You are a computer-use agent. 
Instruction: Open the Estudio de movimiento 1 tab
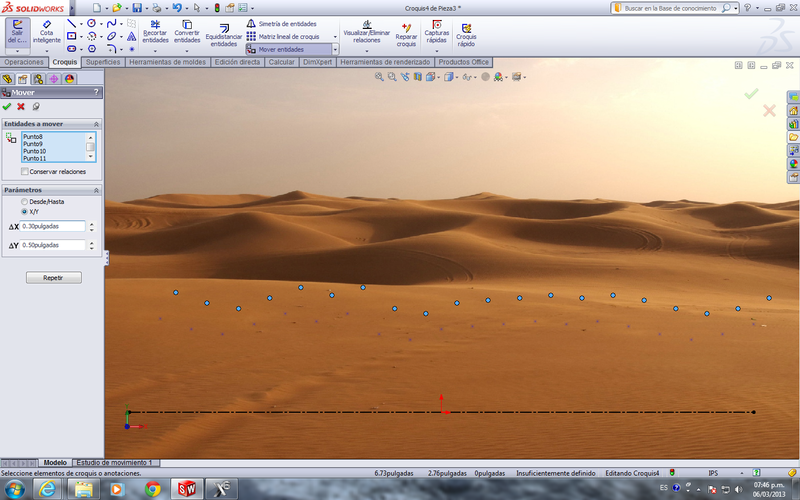coord(115,463)
